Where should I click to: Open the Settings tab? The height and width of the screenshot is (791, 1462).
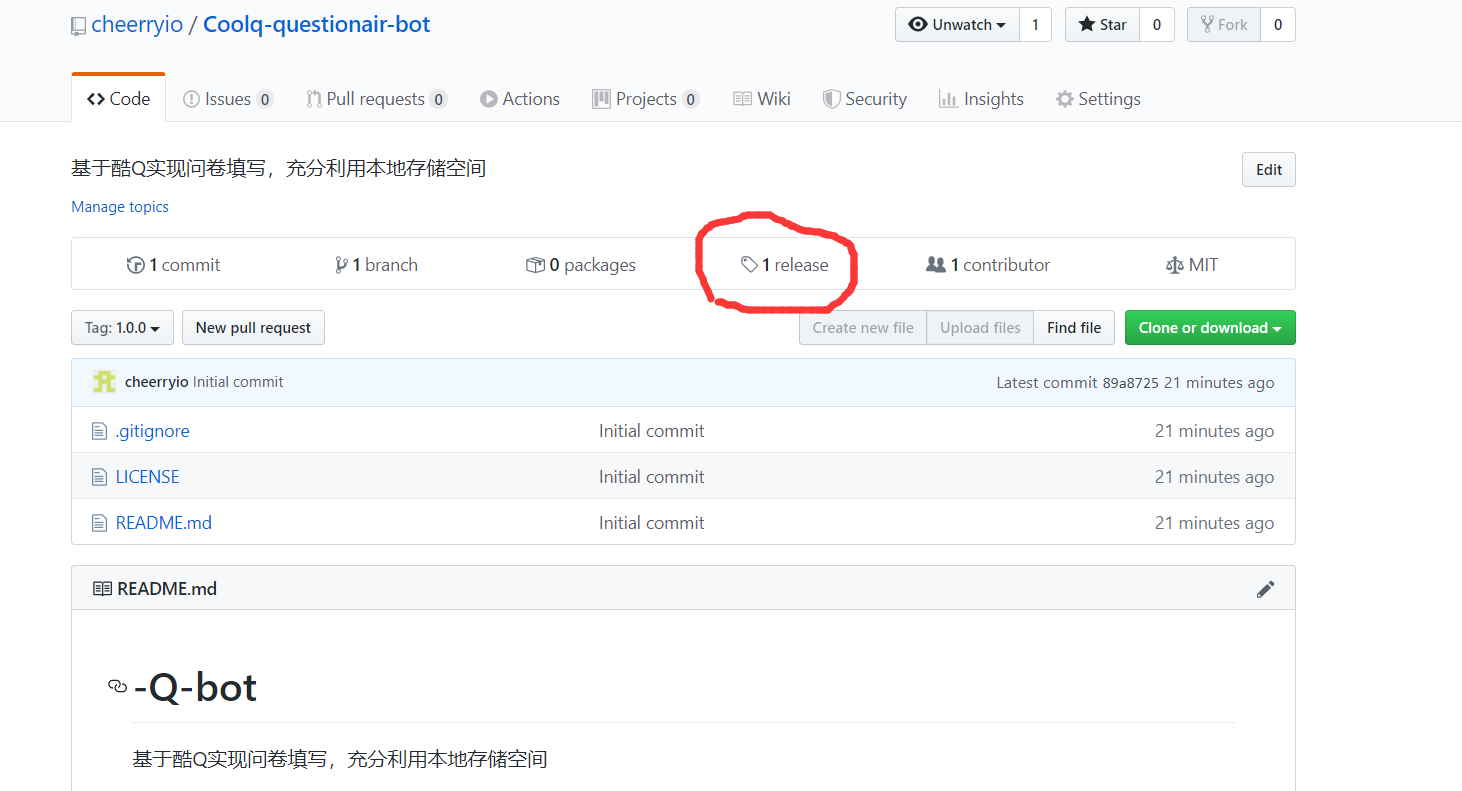tap(1098, 99)
